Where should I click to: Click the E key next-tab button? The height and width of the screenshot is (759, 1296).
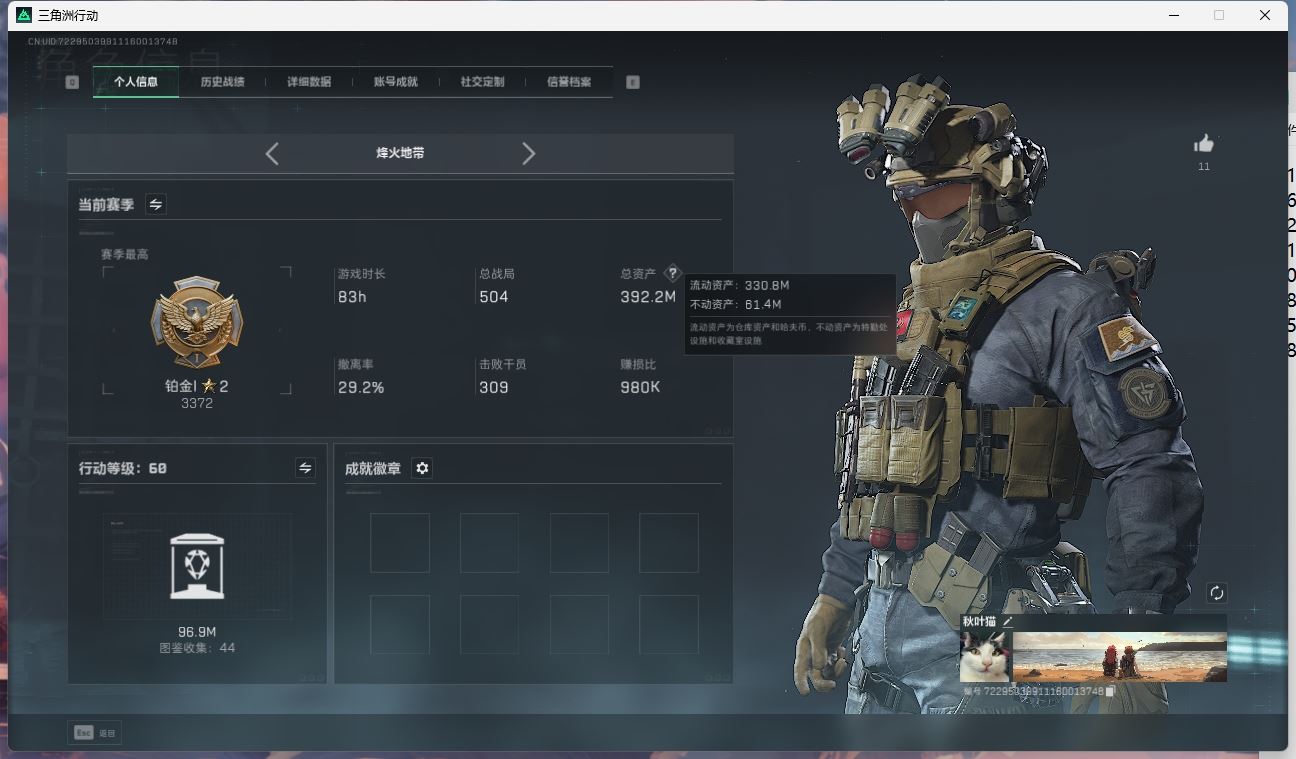[633, 82]
